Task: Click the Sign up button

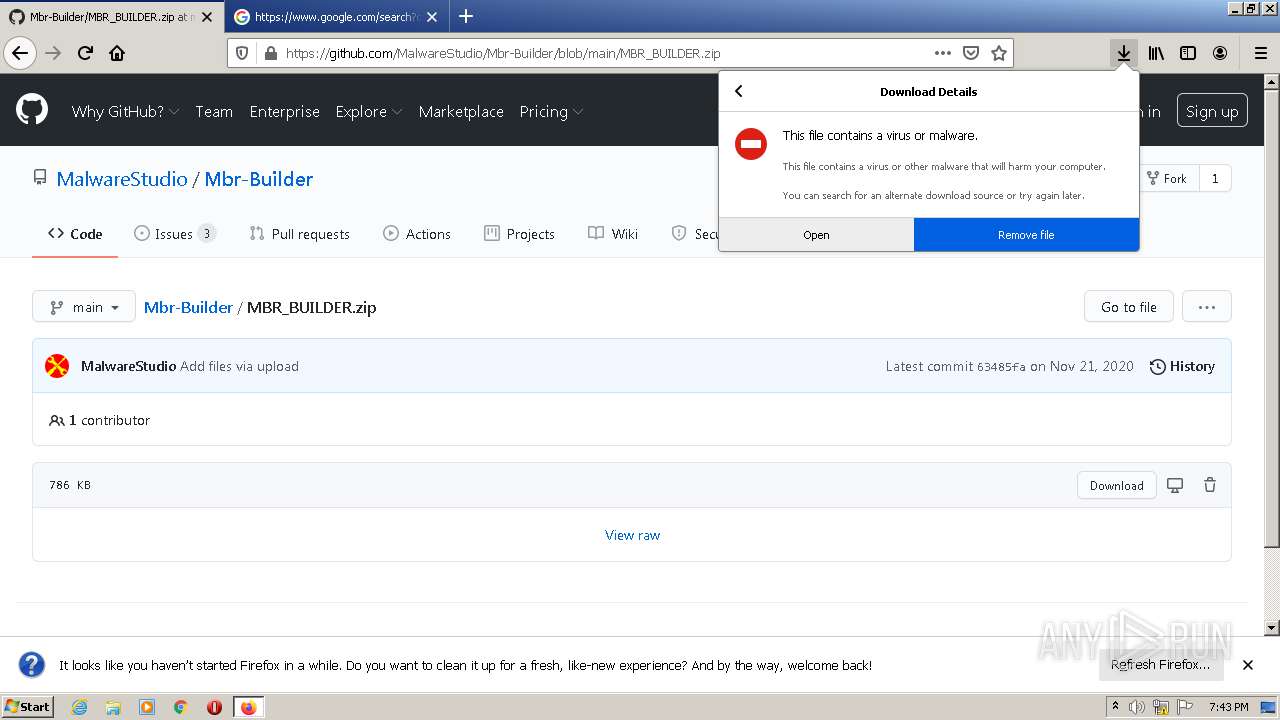Action: click(x=1212, y=111)
